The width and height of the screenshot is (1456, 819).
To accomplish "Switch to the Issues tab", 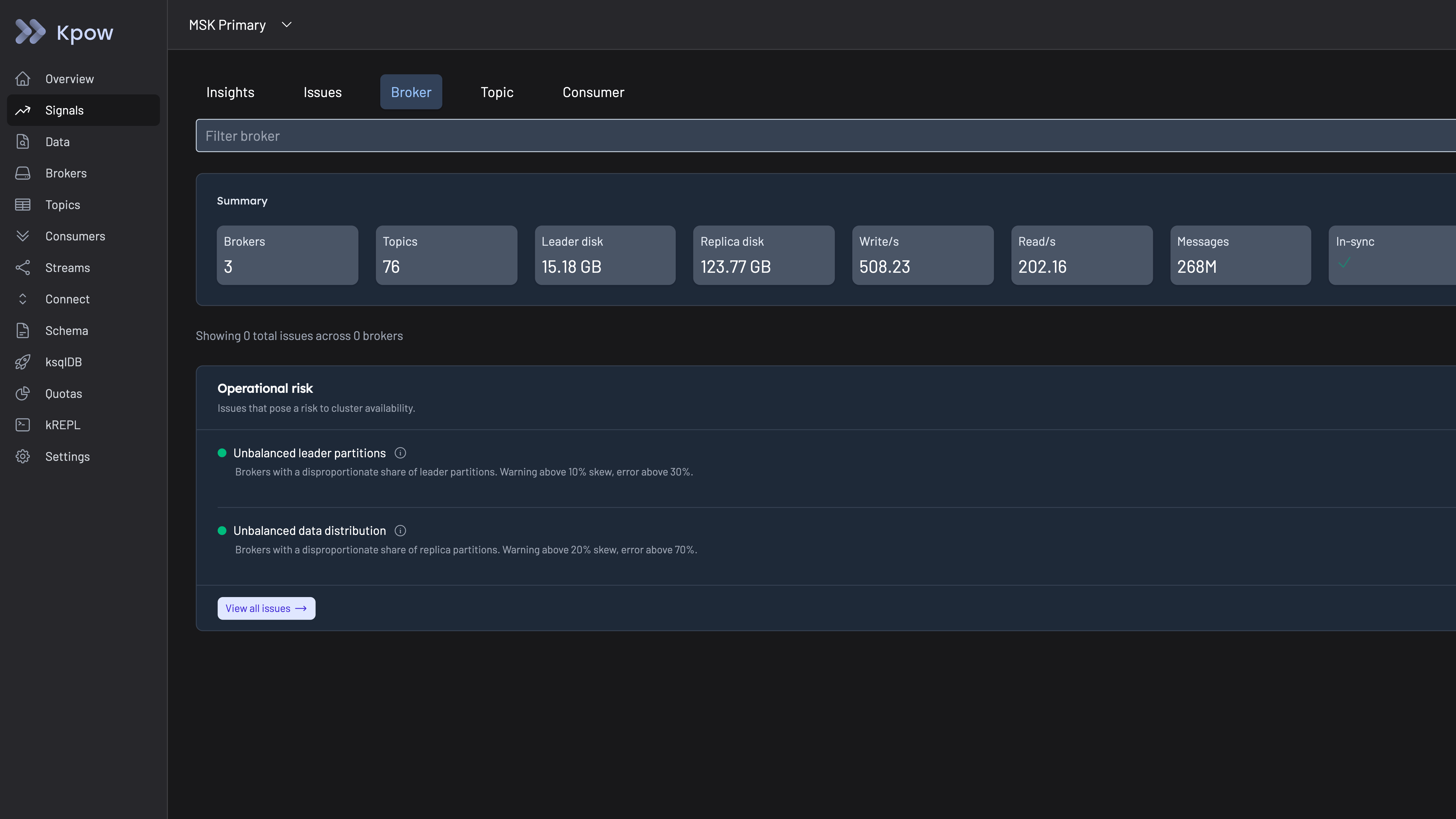I will coord(322,92).
